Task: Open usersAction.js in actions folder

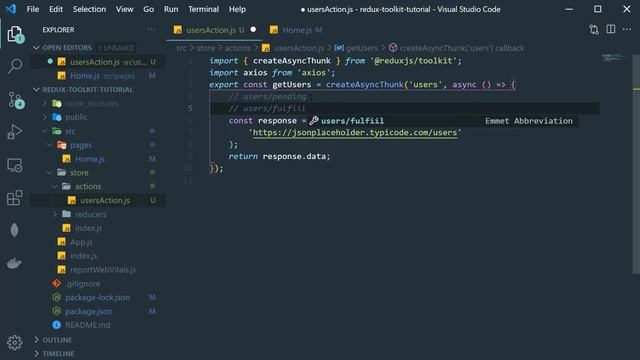Action: click(98, 200)
